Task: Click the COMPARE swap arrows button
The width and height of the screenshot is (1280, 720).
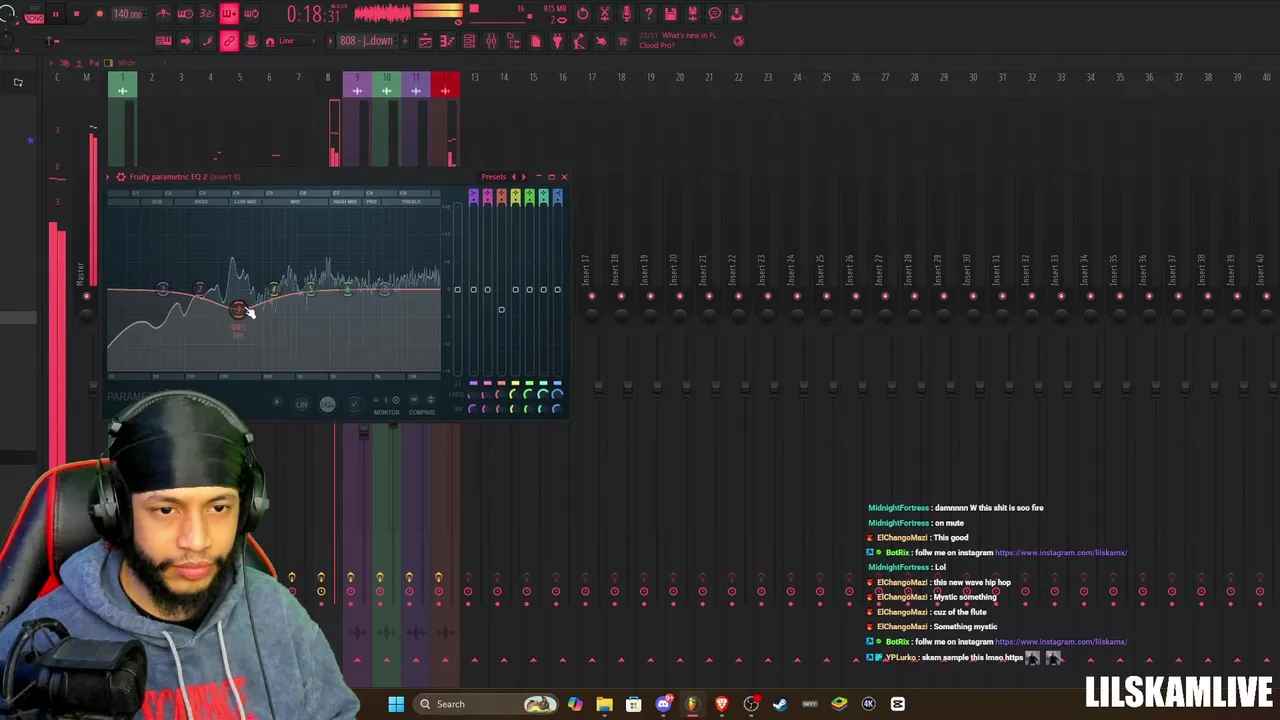Action: (431, 401)
